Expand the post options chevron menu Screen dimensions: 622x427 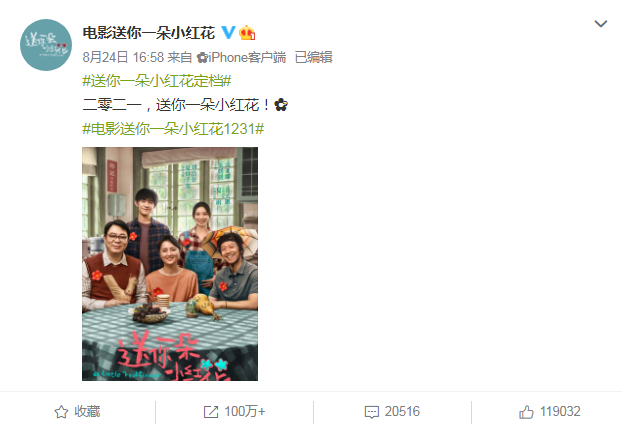point(601,24)
